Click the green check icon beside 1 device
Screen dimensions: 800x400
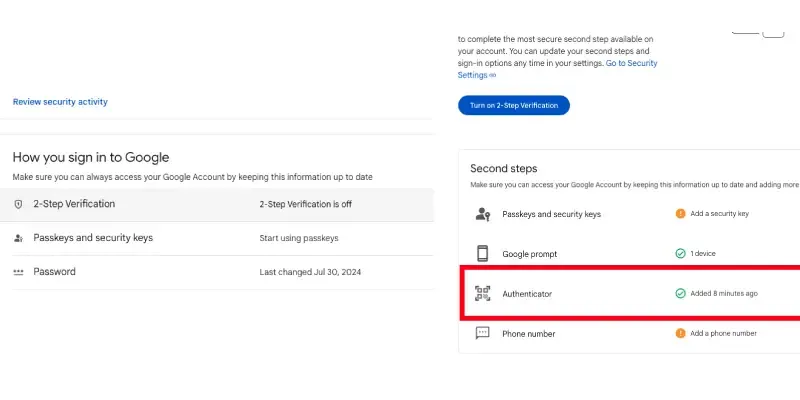(x=680, y=254)
